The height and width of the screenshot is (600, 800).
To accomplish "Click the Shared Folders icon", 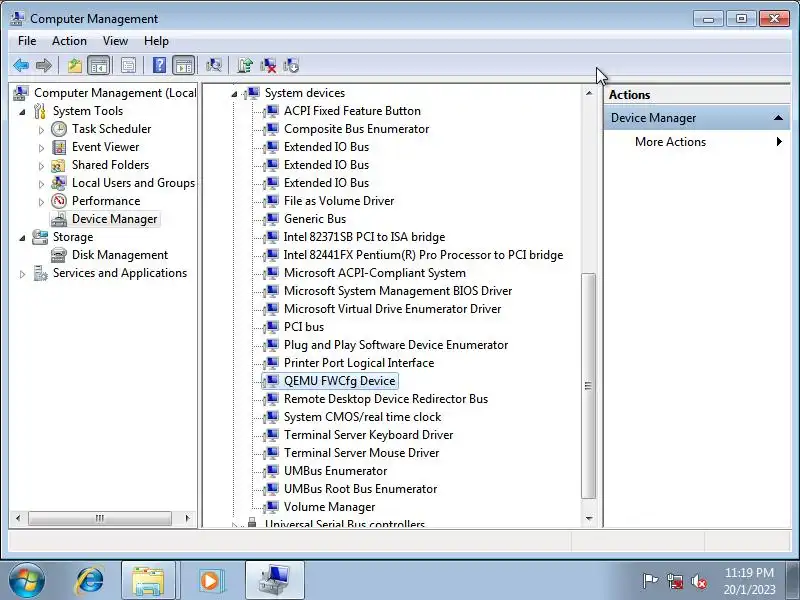I will tap(59, 165).
